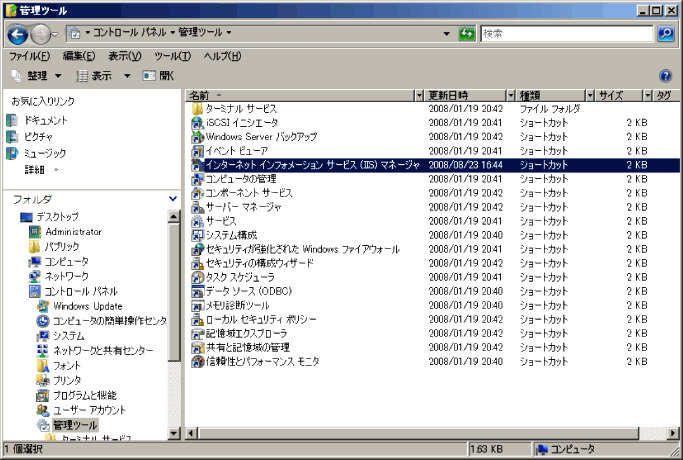Open the ファイル(F) menu
Screen dimensions: 683x460
[x=30, y=56]
